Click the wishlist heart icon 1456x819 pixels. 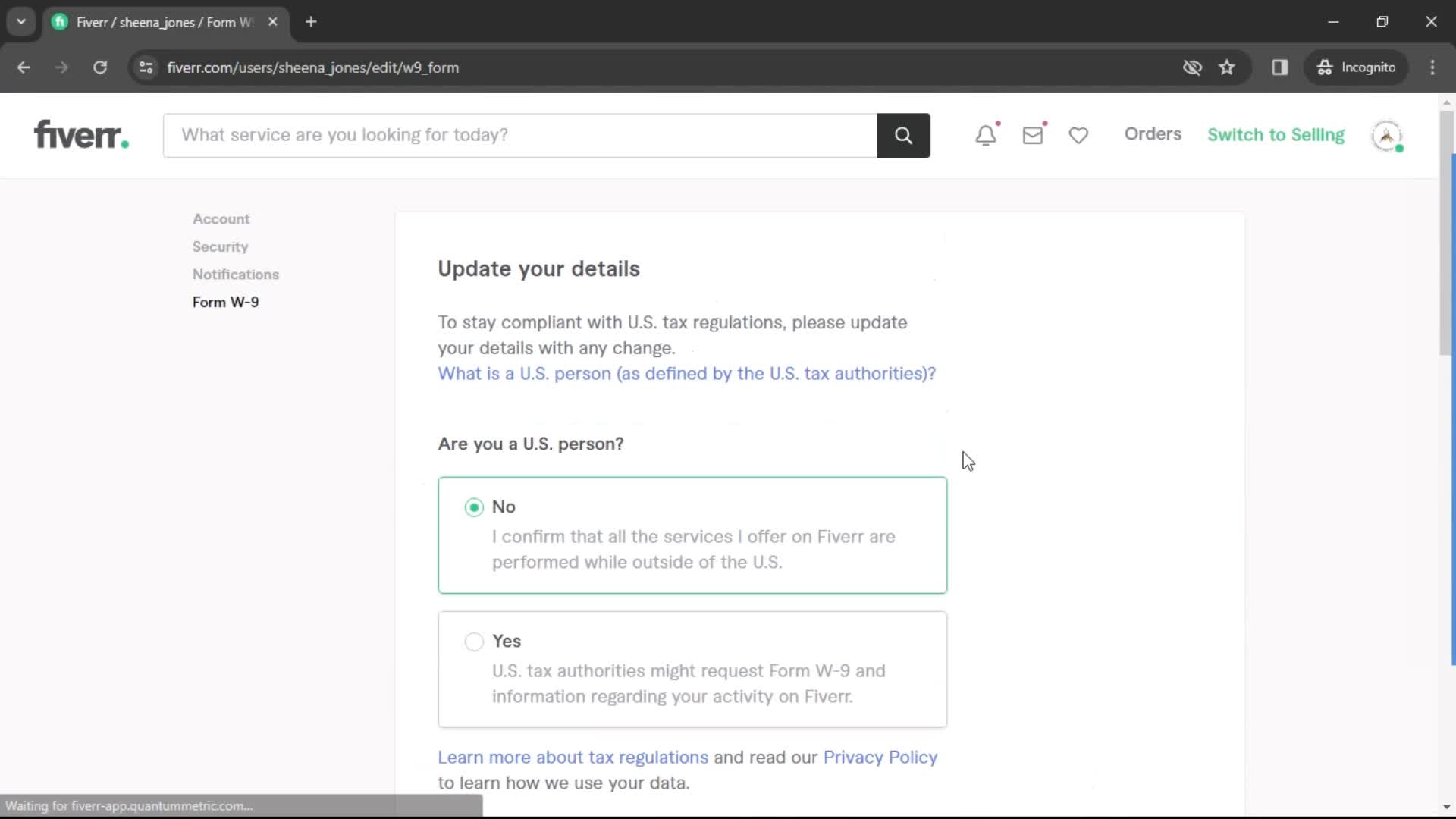click(x=1078, y=134)
